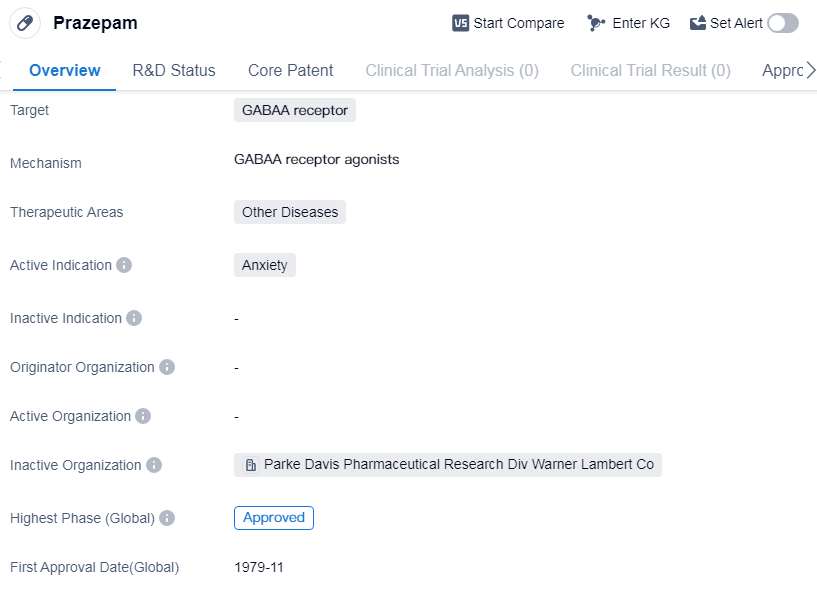
Task: Show info for Active Indication
Action: point(124,265)
